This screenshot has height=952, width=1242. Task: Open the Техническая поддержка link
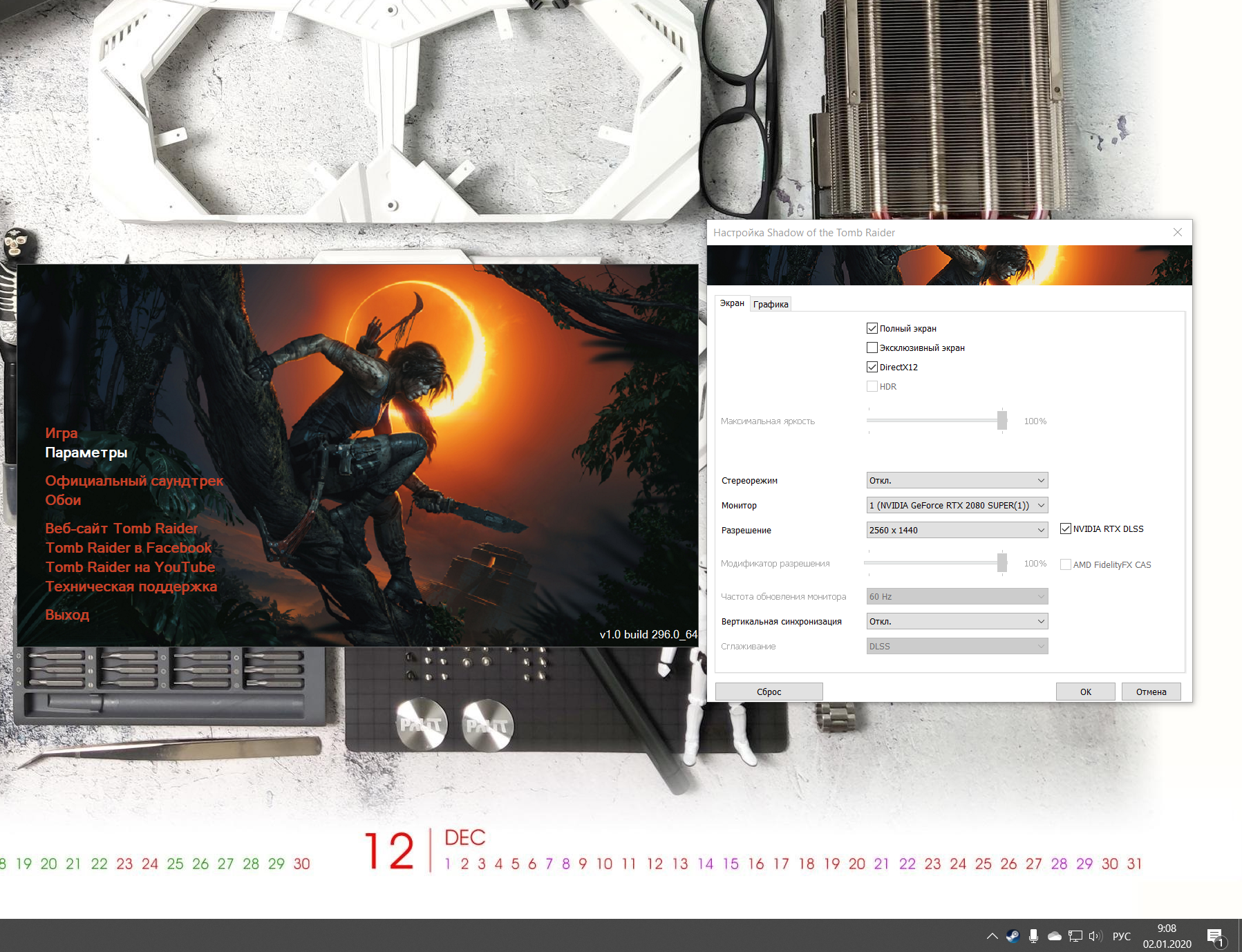pos(131,587)
